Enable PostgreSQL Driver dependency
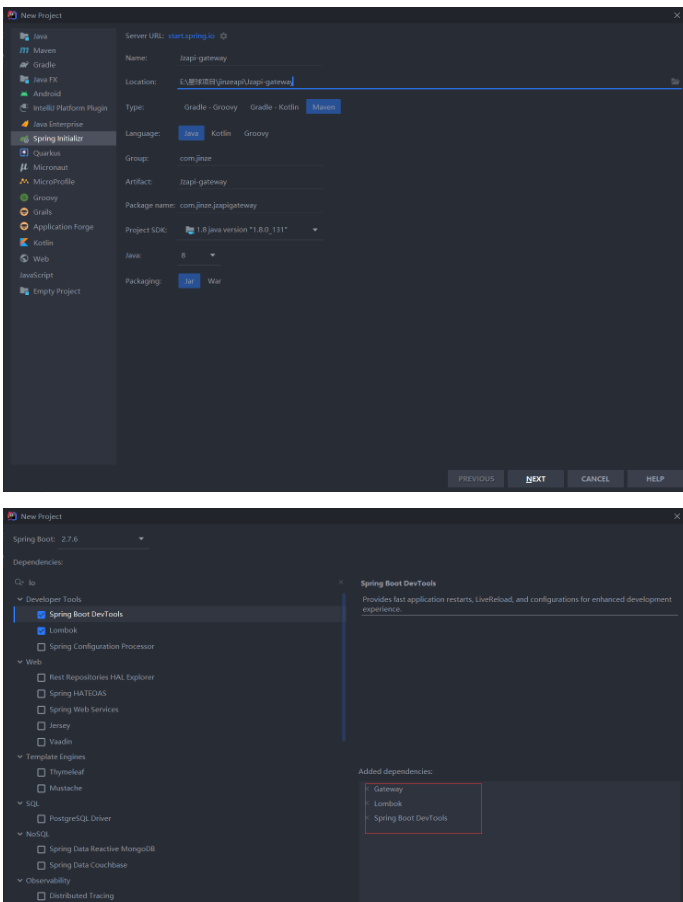 [41, 819]
